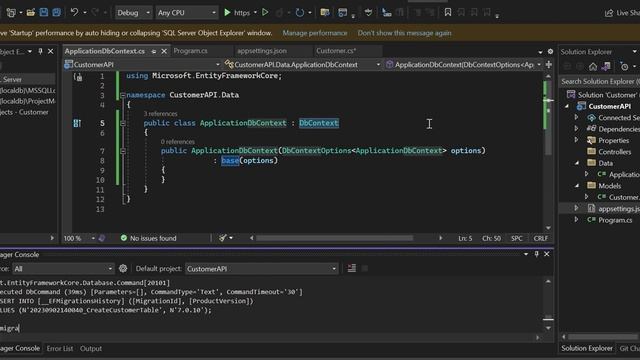
Task: Click the editor vertical scrollbar track
Action: tap(548, 151)
